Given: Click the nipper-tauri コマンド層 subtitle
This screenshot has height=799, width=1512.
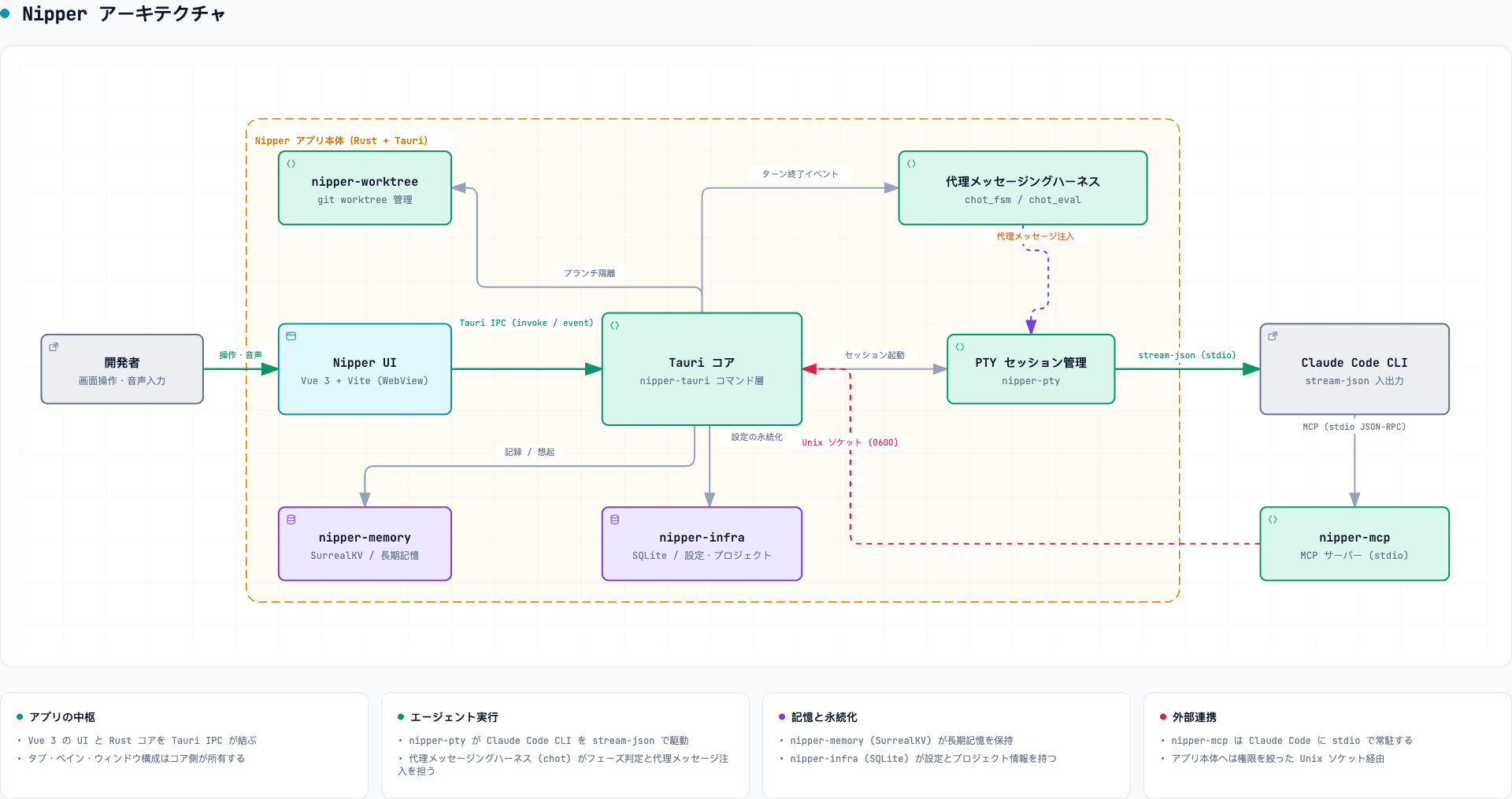Looking at the screenshot, I should coord(702,381).
